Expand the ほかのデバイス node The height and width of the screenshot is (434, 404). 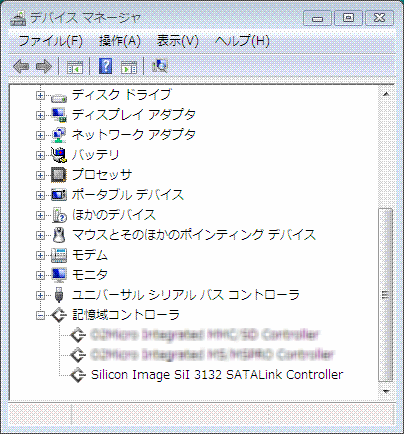(x=40, y=215)
